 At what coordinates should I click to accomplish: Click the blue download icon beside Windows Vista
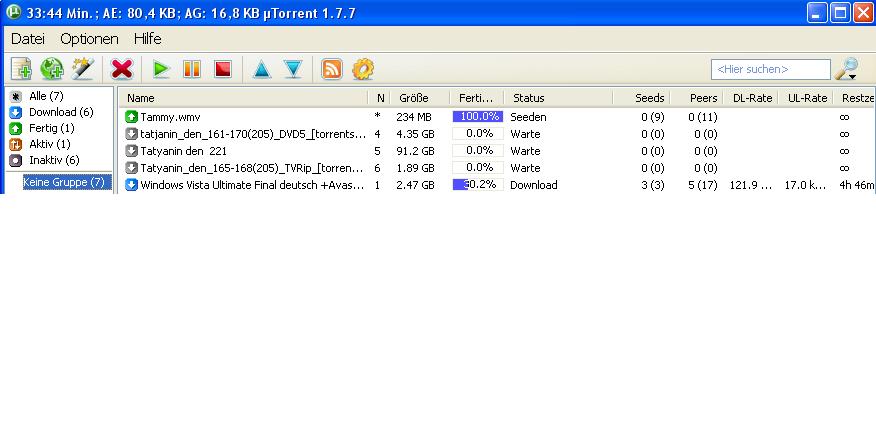(x=131, y=185)
